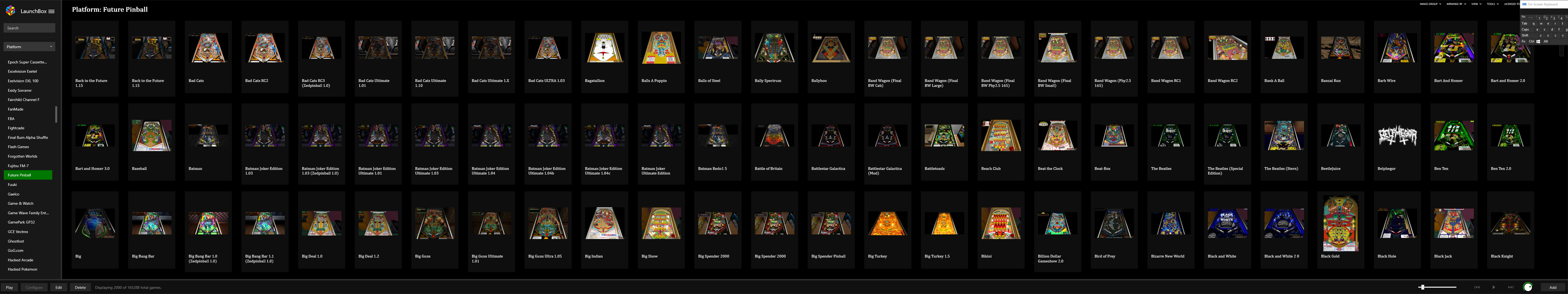
Task: Click the Configure button
Action: [34, 287]
